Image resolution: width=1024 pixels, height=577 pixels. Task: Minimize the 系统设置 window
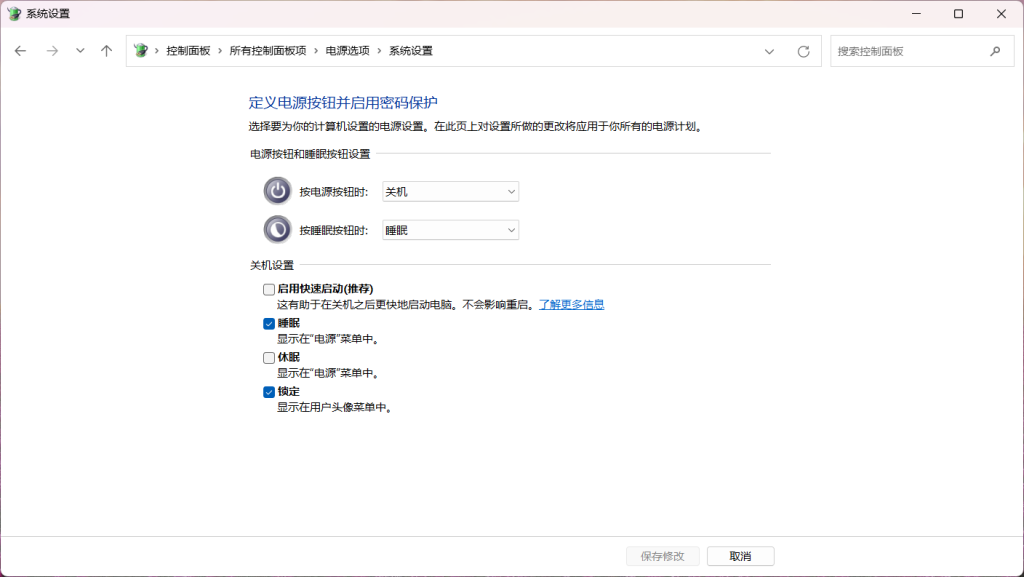[x=916, y=14]
